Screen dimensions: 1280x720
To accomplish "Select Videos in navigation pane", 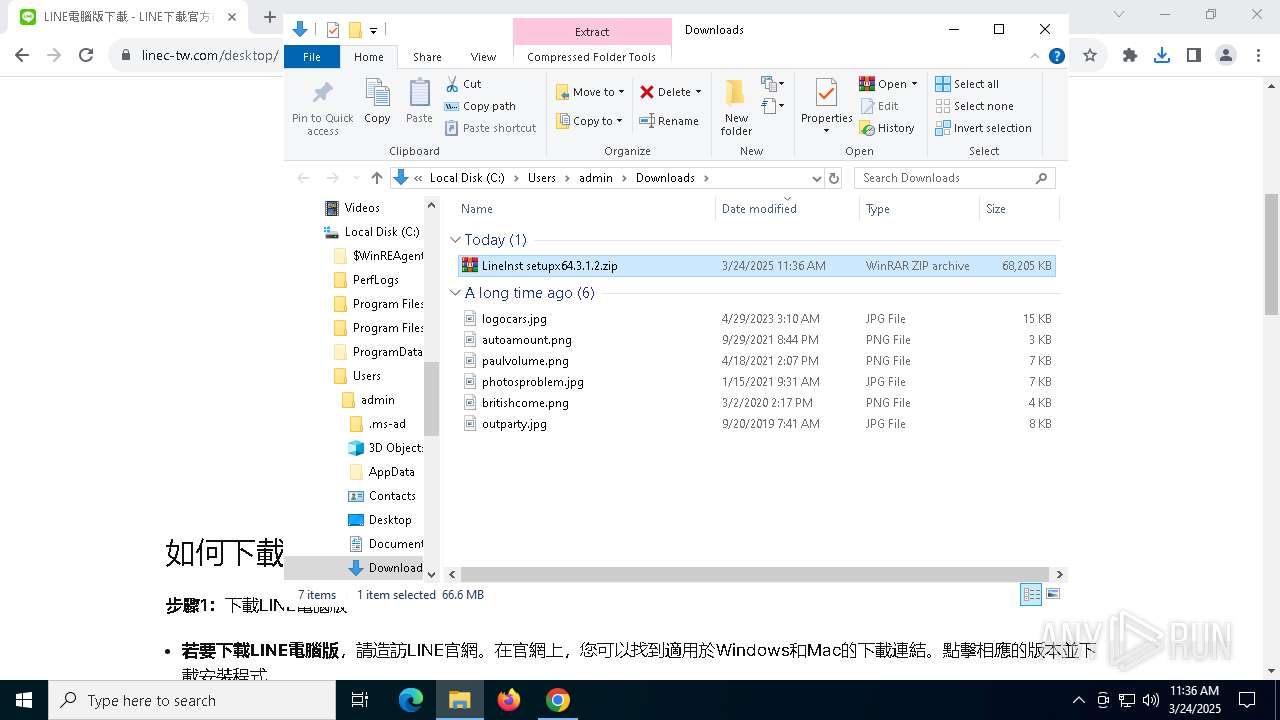I will 362,208.
